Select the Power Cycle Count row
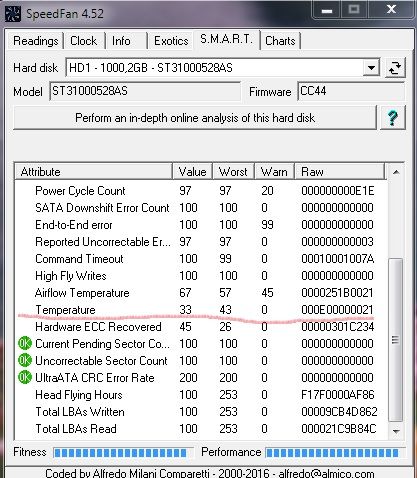 [201, 191]
